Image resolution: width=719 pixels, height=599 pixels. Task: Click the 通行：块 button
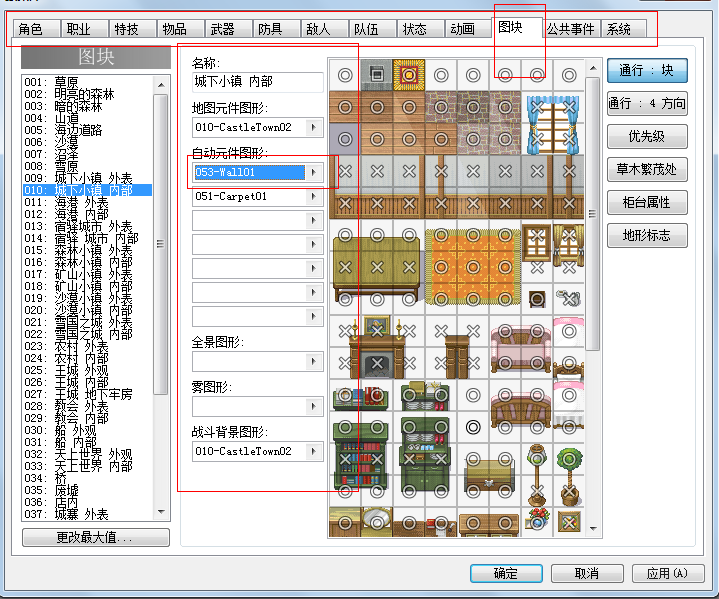pyautogui.click(x=647, y=71)
